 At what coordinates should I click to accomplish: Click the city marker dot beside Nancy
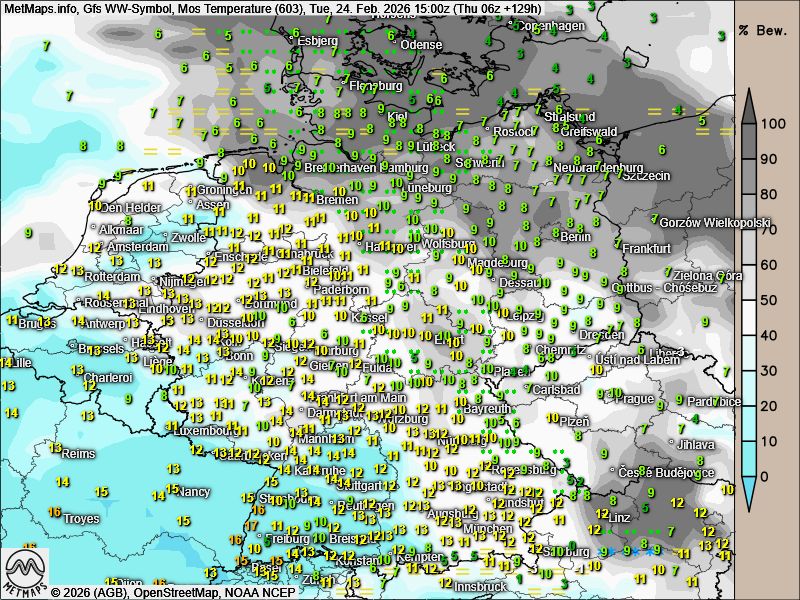pos(175,492)
